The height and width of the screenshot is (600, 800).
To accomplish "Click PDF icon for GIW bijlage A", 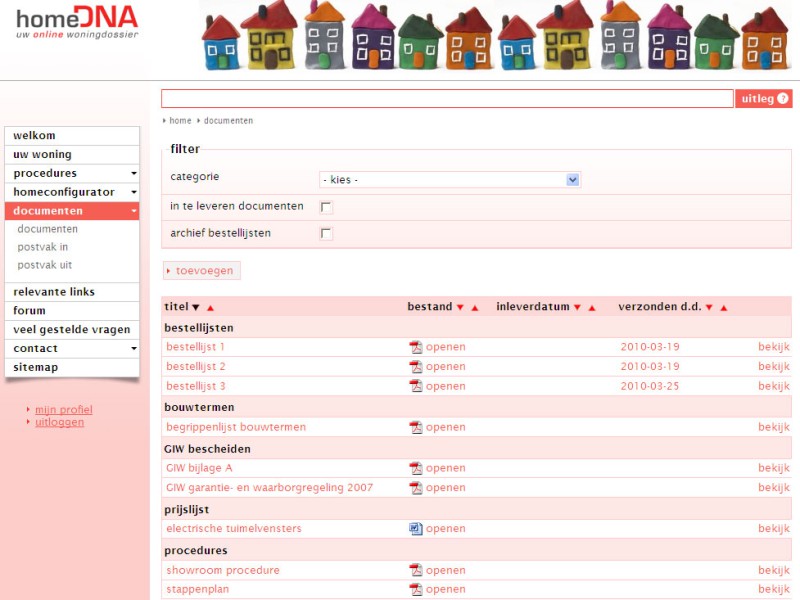I will click(x=416, y=468).
